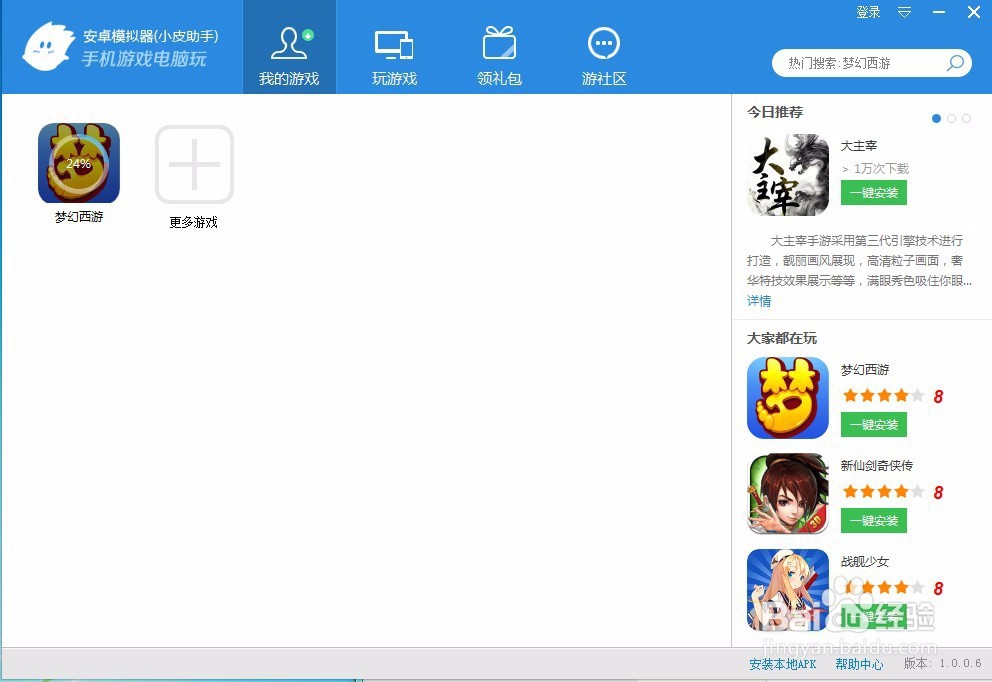Click the 新仙剑奇侠传 star rating
Image resolution: width=992 pixels, height=682 pixels.
[x=883, y=492]
